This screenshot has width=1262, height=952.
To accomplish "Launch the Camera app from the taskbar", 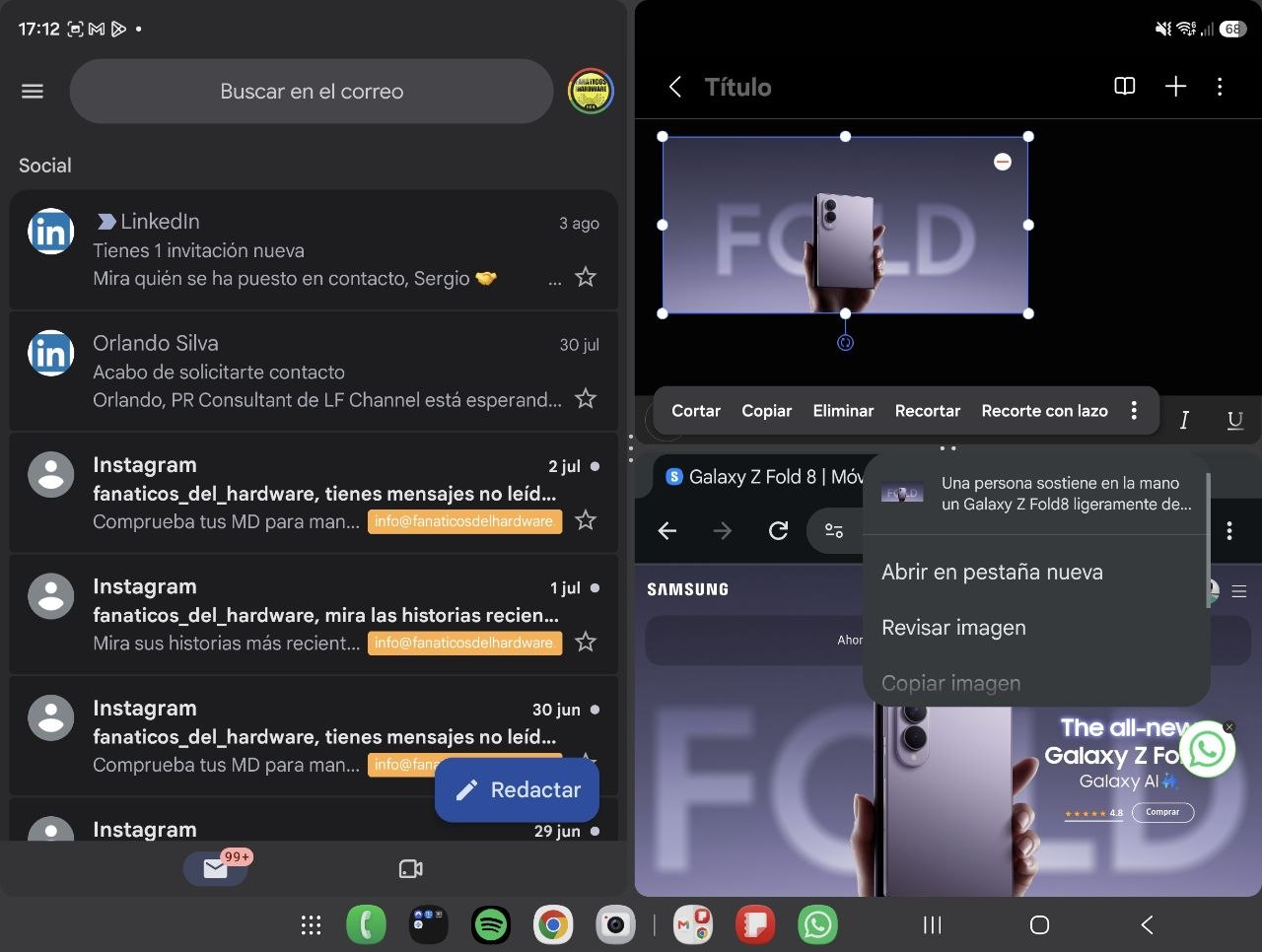I will [x=616, y=925].
